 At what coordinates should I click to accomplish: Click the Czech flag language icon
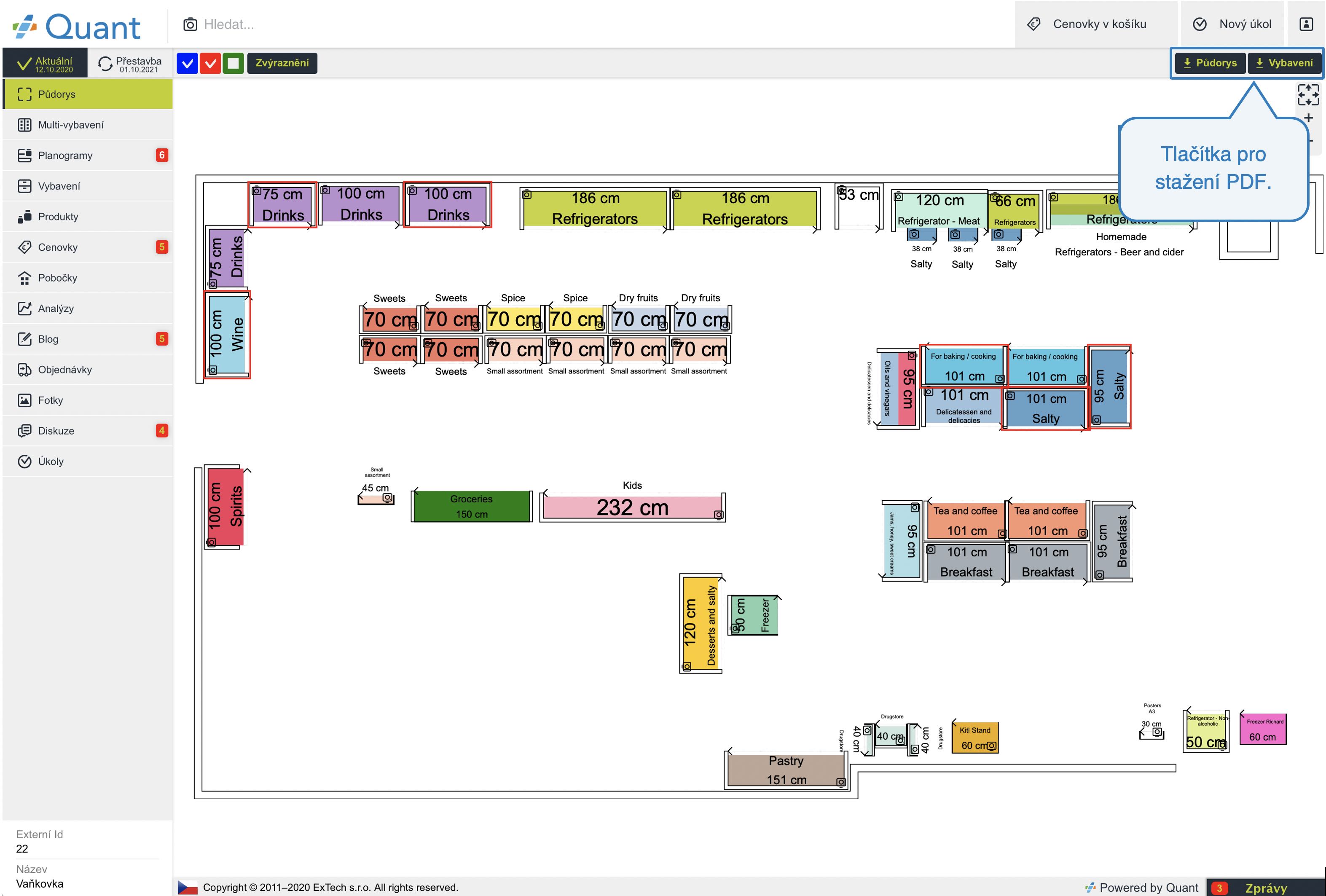(188, 887)
